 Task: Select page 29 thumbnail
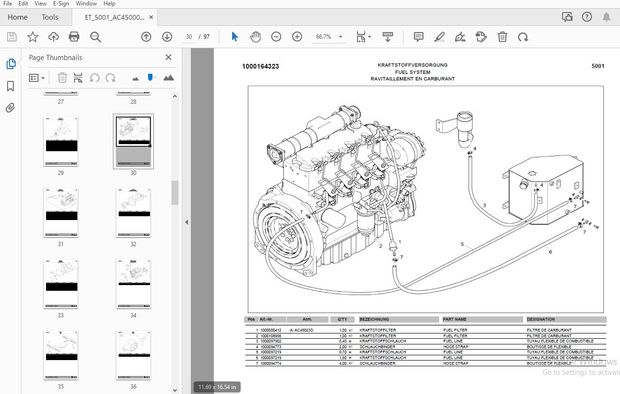(60, 142)
